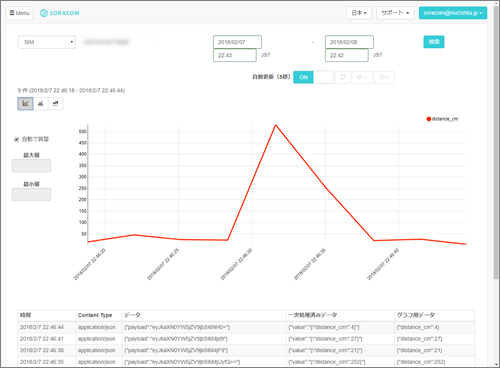Click the refresh data icon button
This screenshot has width=500, height=368.
coord(343,77)
